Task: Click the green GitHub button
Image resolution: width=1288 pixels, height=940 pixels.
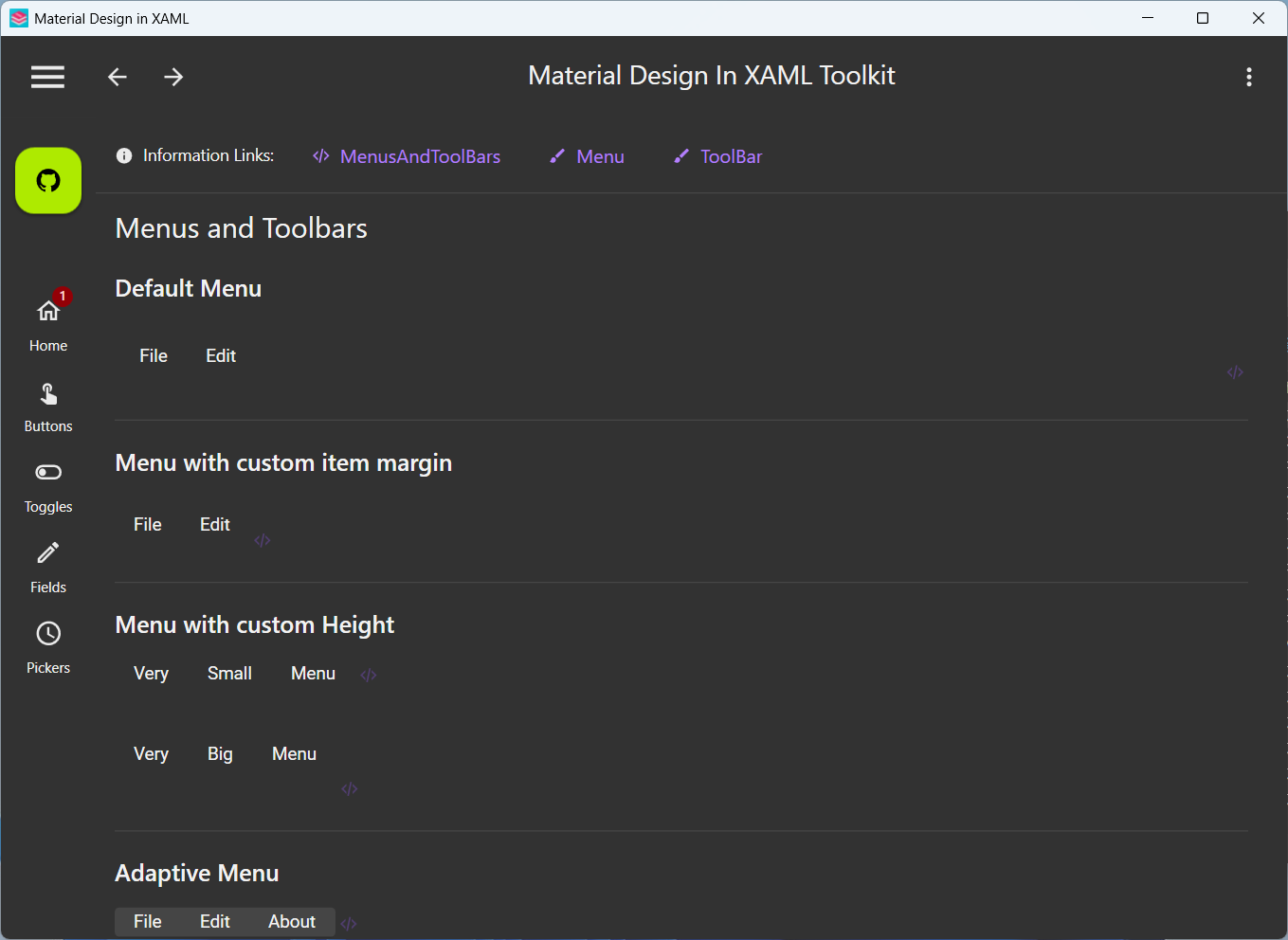Action: pyautogui.click(x=48, y=180)
